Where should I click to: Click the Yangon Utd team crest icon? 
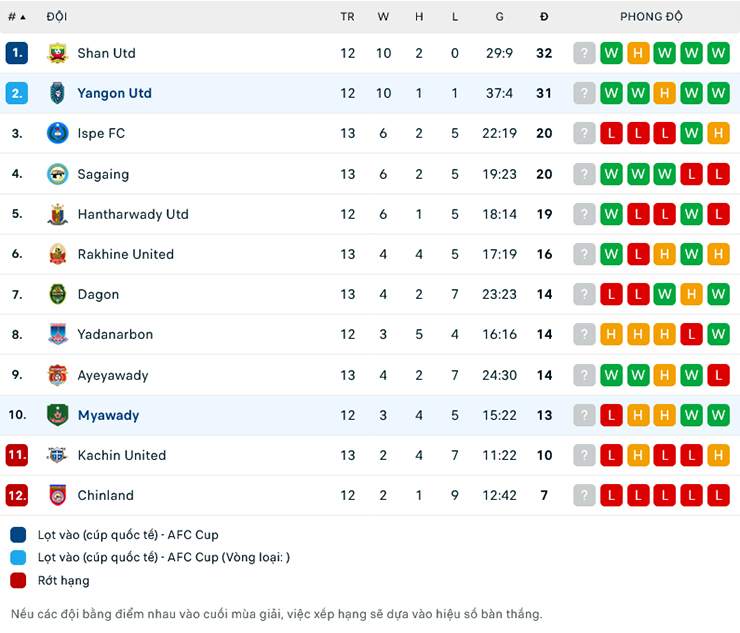58,93
